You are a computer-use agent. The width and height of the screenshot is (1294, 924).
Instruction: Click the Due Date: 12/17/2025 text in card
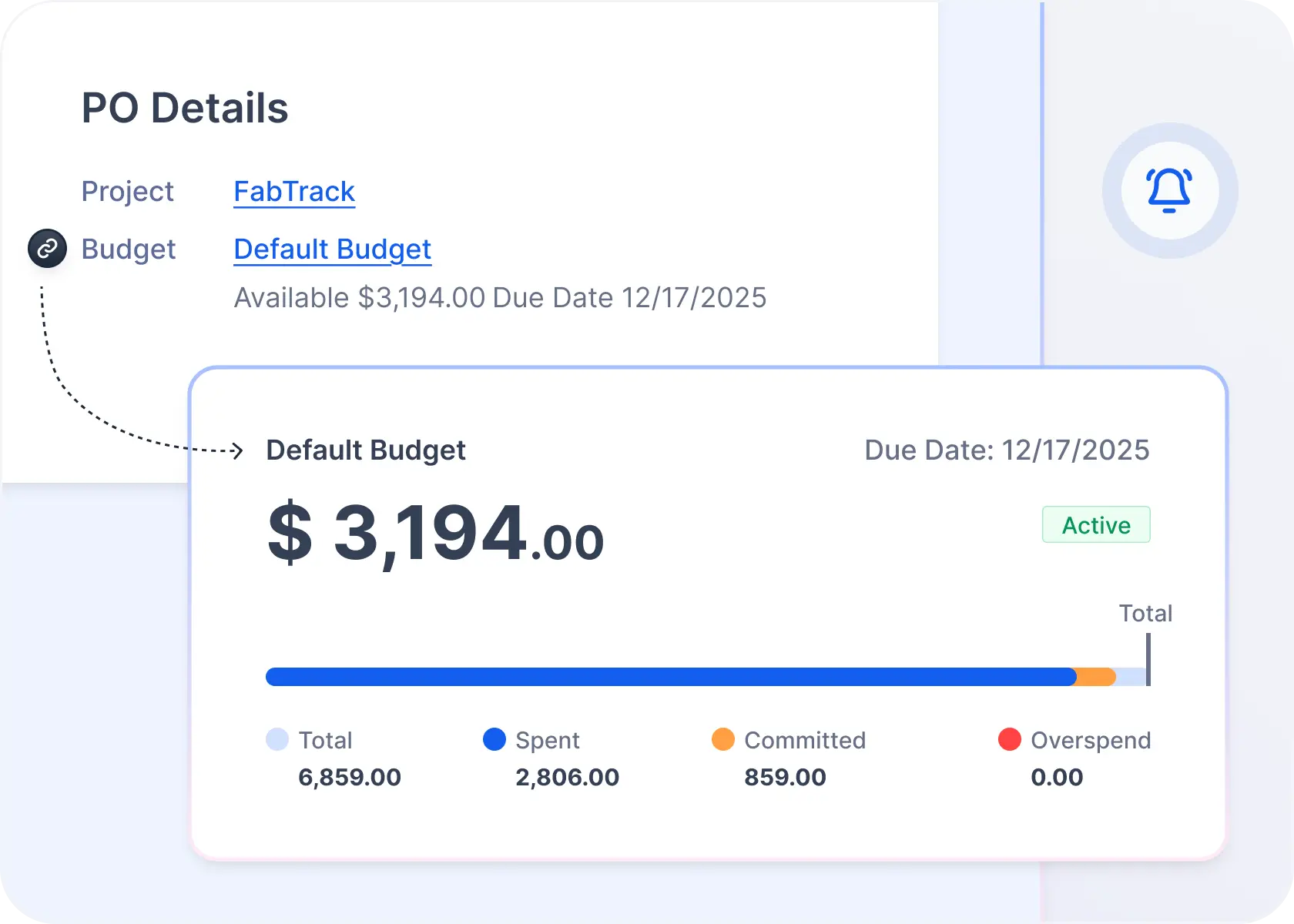pos(1007,450)
